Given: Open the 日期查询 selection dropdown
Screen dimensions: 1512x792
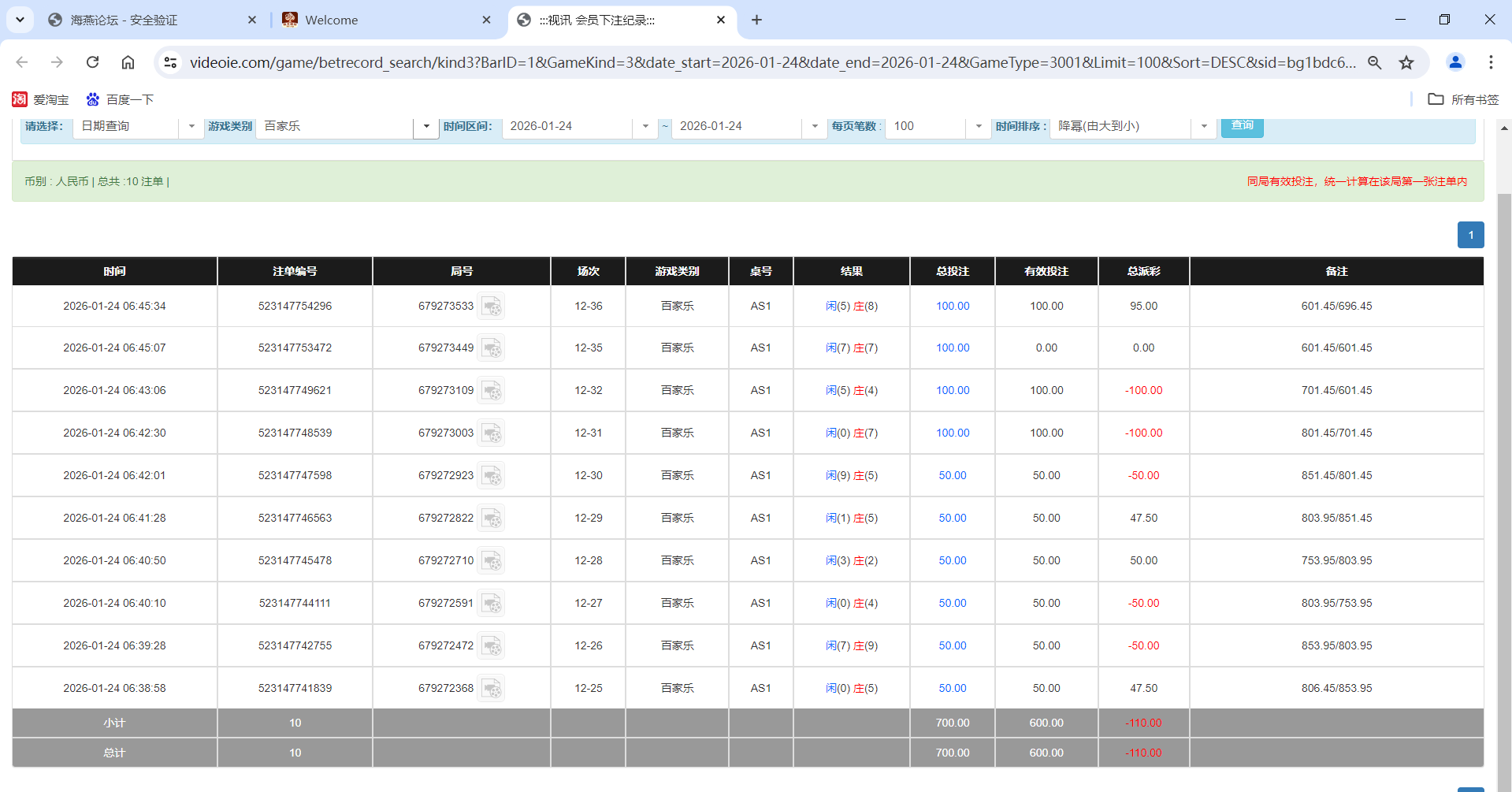Looking at the screenshot, I should tap(191, 126).
